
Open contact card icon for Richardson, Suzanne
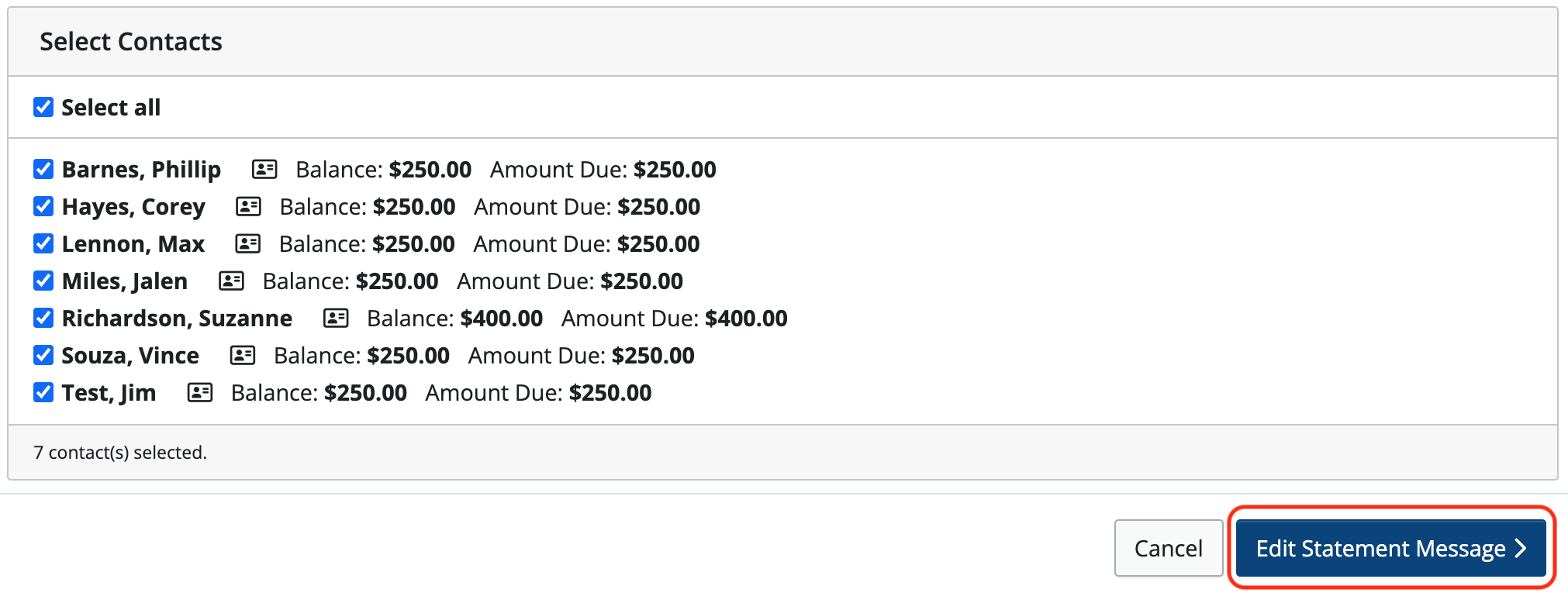click(336, 318)
